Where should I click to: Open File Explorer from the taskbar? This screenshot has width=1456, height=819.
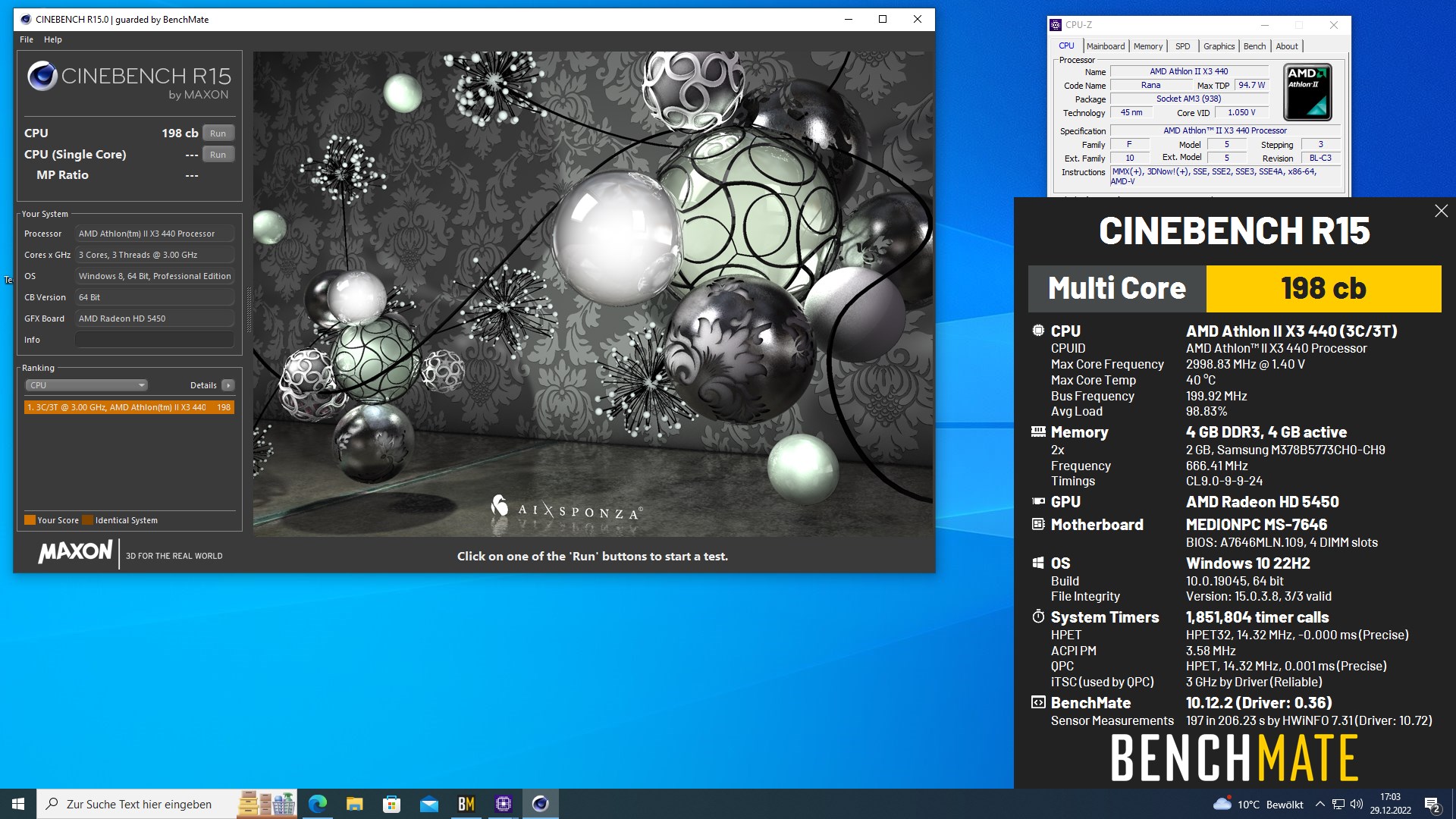[x=355, y=804]
